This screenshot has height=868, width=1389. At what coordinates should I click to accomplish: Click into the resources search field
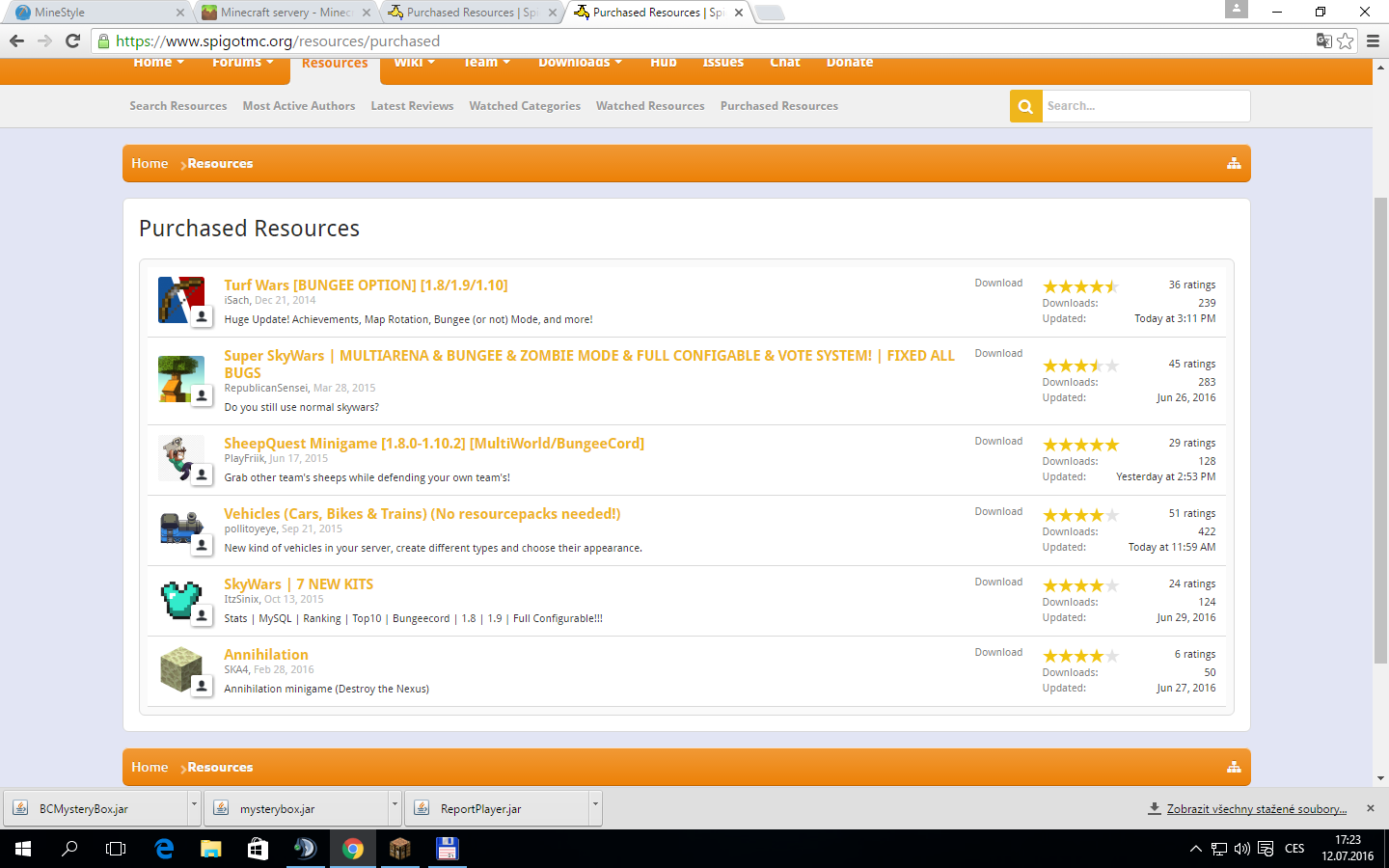click(1145, 106)
